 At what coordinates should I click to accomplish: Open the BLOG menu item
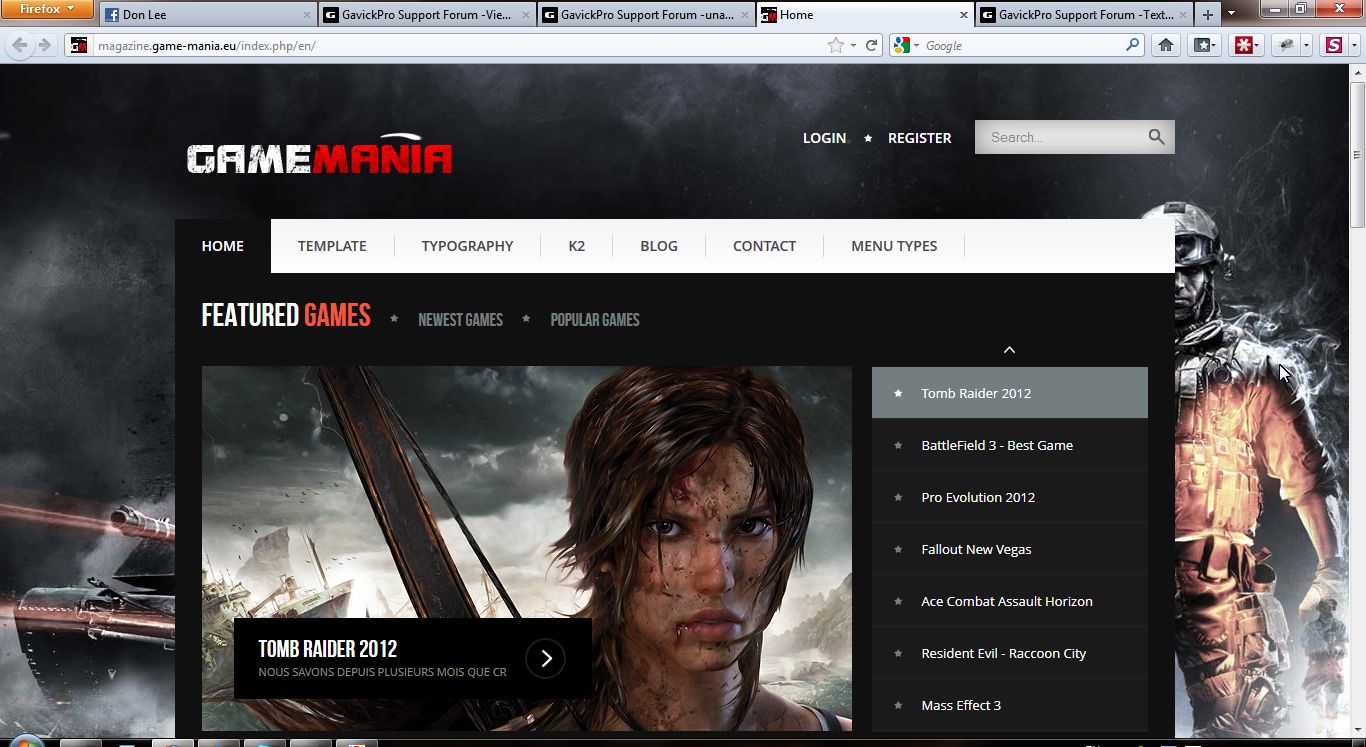659,246
